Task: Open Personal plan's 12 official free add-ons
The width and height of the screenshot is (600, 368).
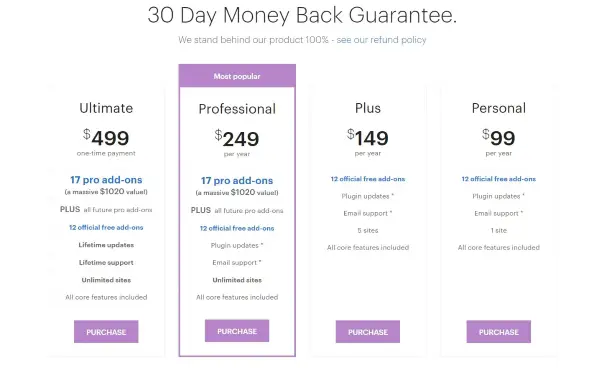Action: [499, 179]
